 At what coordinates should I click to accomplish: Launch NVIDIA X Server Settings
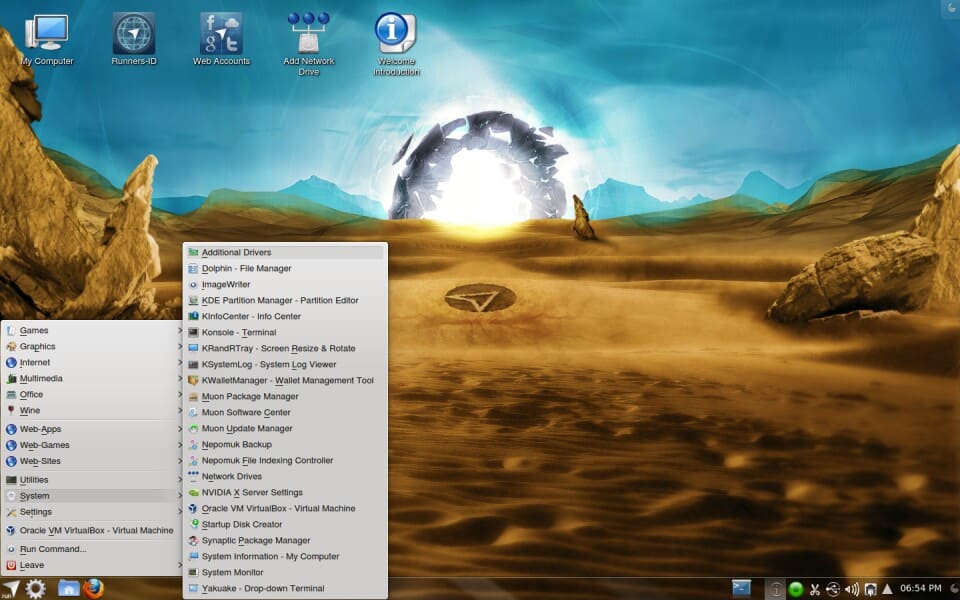(285, 492)
